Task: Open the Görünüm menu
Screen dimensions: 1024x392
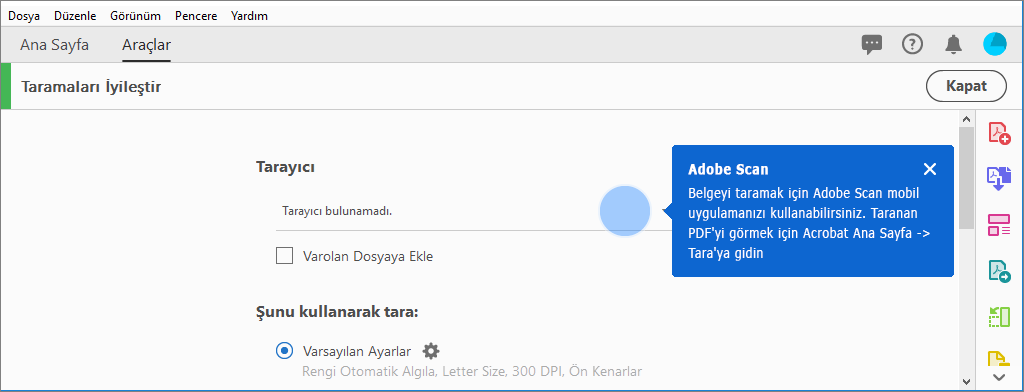Action: tap(135, 16)
